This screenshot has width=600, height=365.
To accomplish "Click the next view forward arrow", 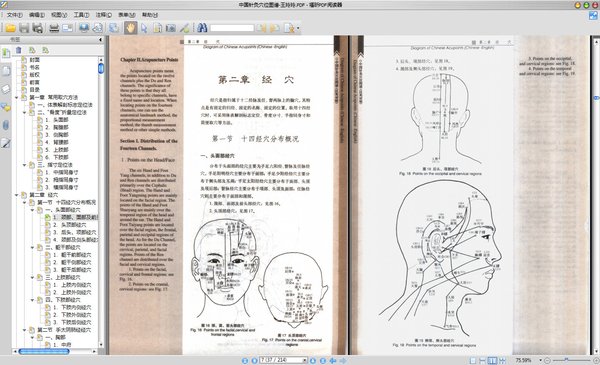I will pos(343,360).
